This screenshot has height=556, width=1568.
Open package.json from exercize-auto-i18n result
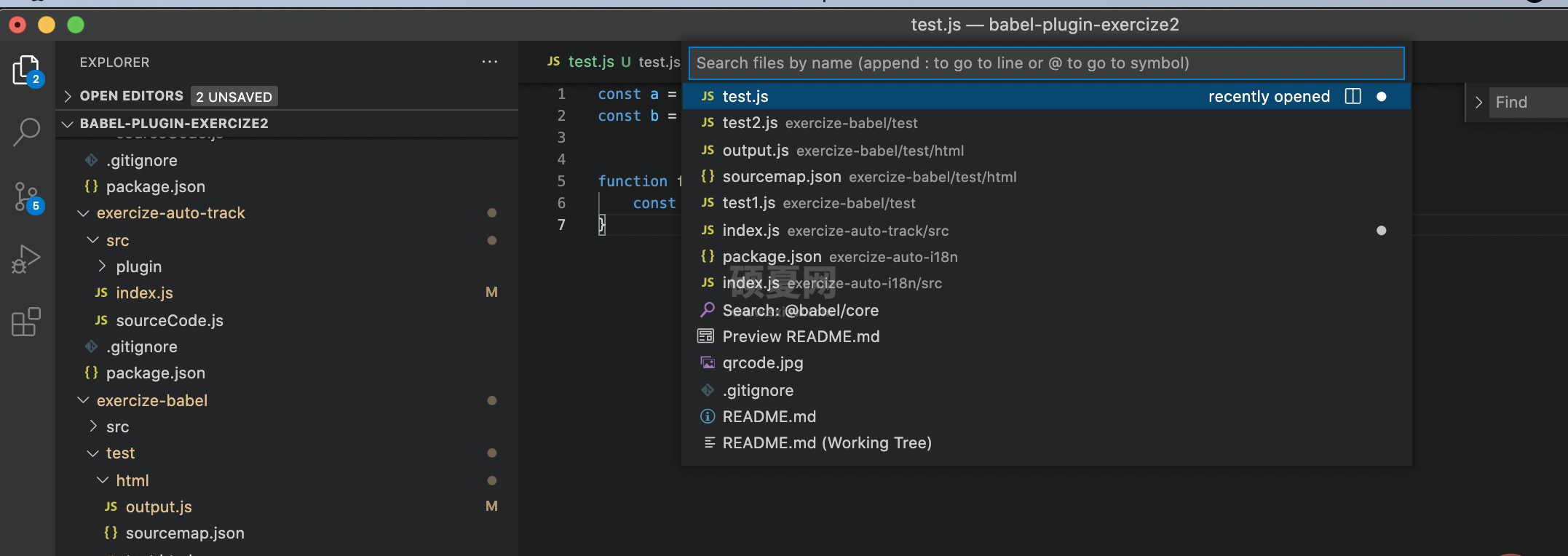(x=1046, y=257)
